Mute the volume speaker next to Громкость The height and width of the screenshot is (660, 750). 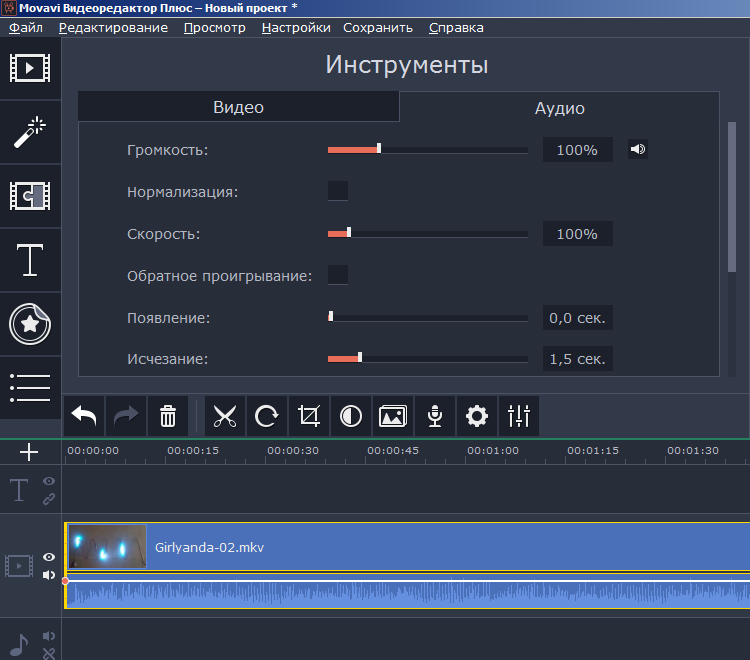(638, 150)
